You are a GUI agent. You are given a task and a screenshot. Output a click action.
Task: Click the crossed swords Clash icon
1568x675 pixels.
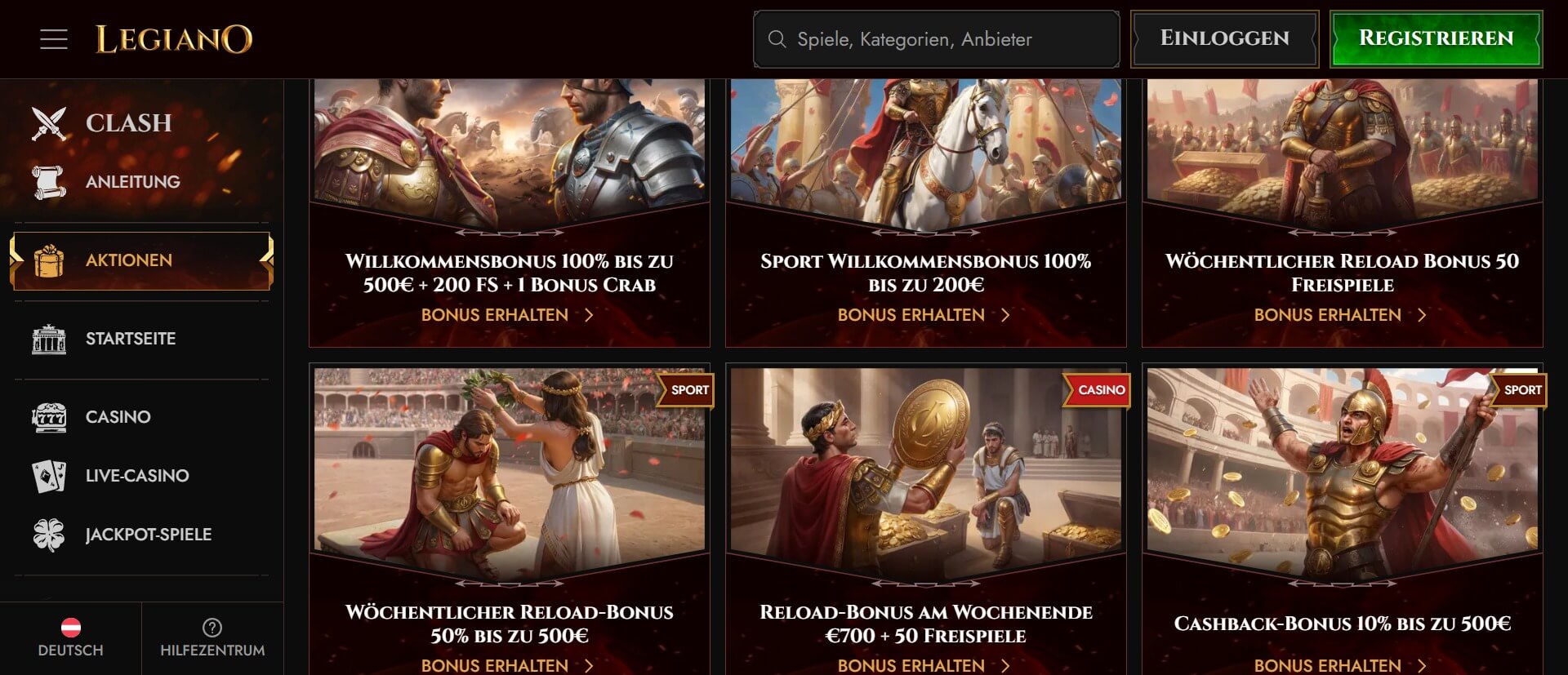pos(49,123)
